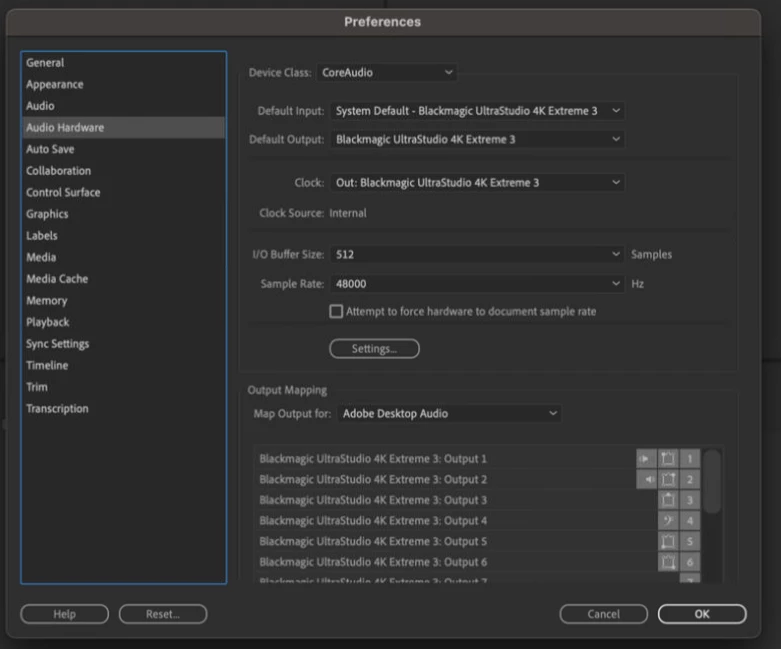Click channel number 1 tile
Image resolution: width=781 pixels, height=649 pixels.
[690, 459]
